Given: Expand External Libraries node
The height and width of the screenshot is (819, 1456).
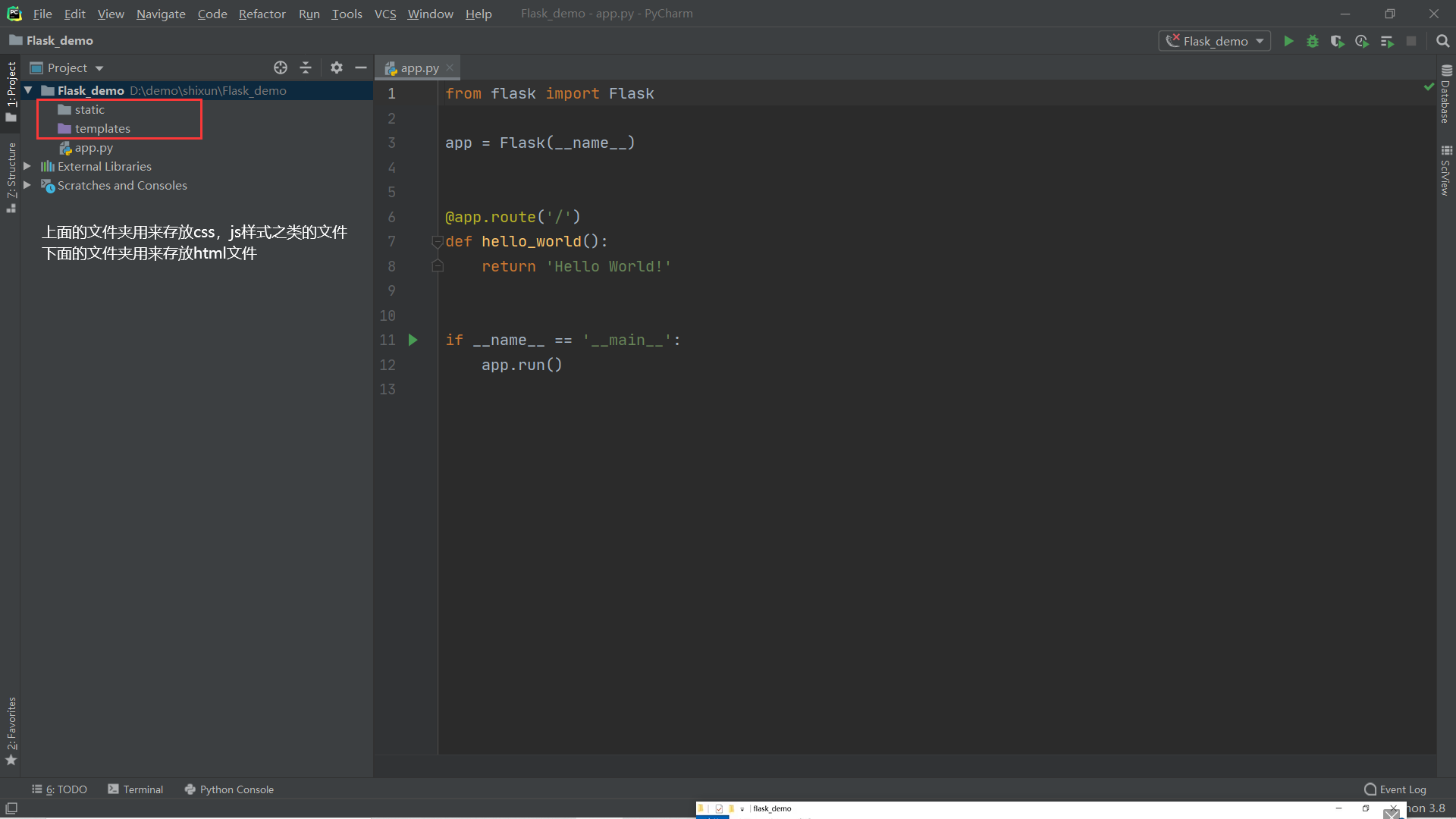Looking at the screenshot, I should (x=27, y=166).
